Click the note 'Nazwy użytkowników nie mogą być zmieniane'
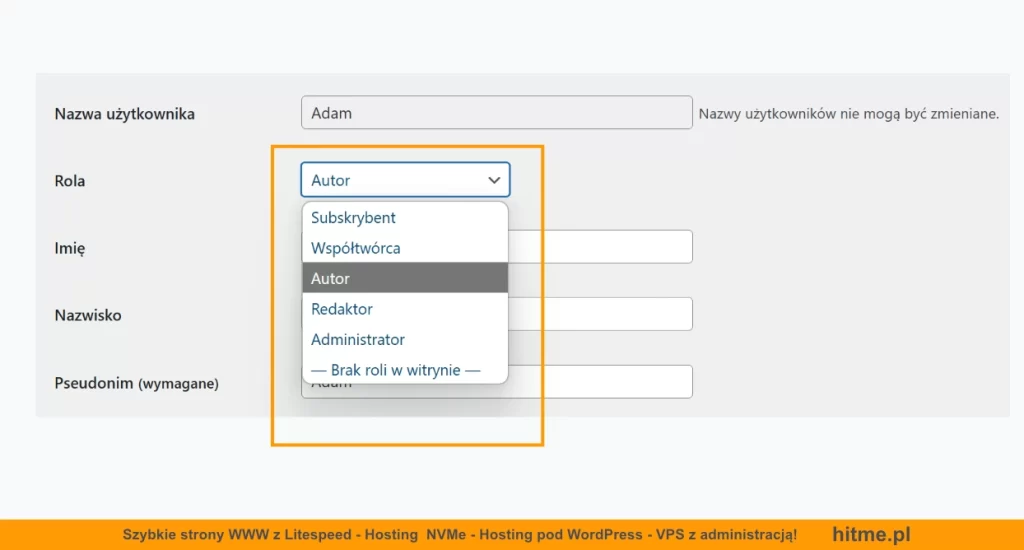This screenshot has height=550, width=1024. point(848,114)
